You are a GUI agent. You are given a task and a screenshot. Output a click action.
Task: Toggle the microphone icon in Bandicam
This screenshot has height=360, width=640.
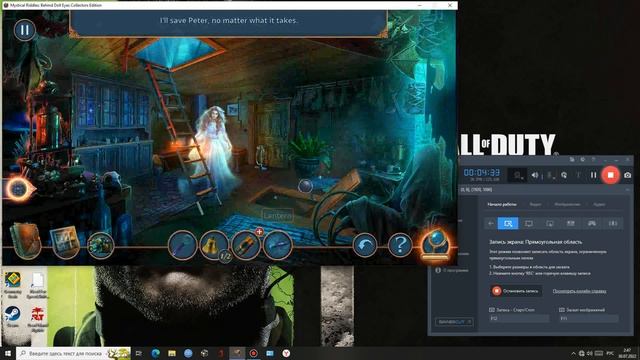(x=550, y=175)
